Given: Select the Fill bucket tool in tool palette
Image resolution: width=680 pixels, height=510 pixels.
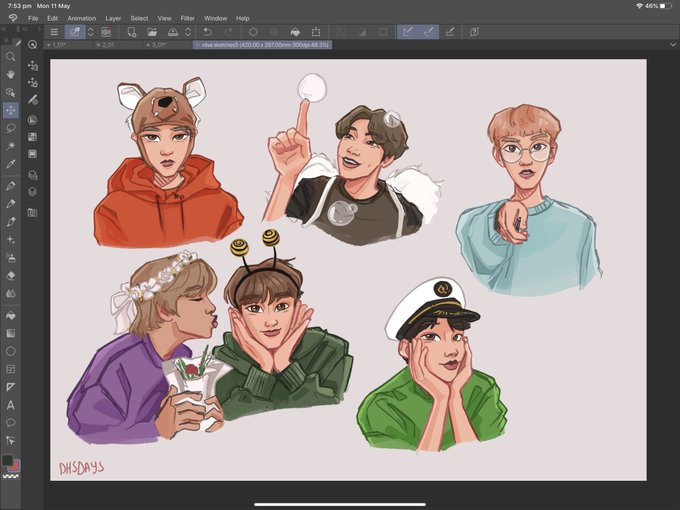Looking at the screenshot, I should (x=10, y=315).
